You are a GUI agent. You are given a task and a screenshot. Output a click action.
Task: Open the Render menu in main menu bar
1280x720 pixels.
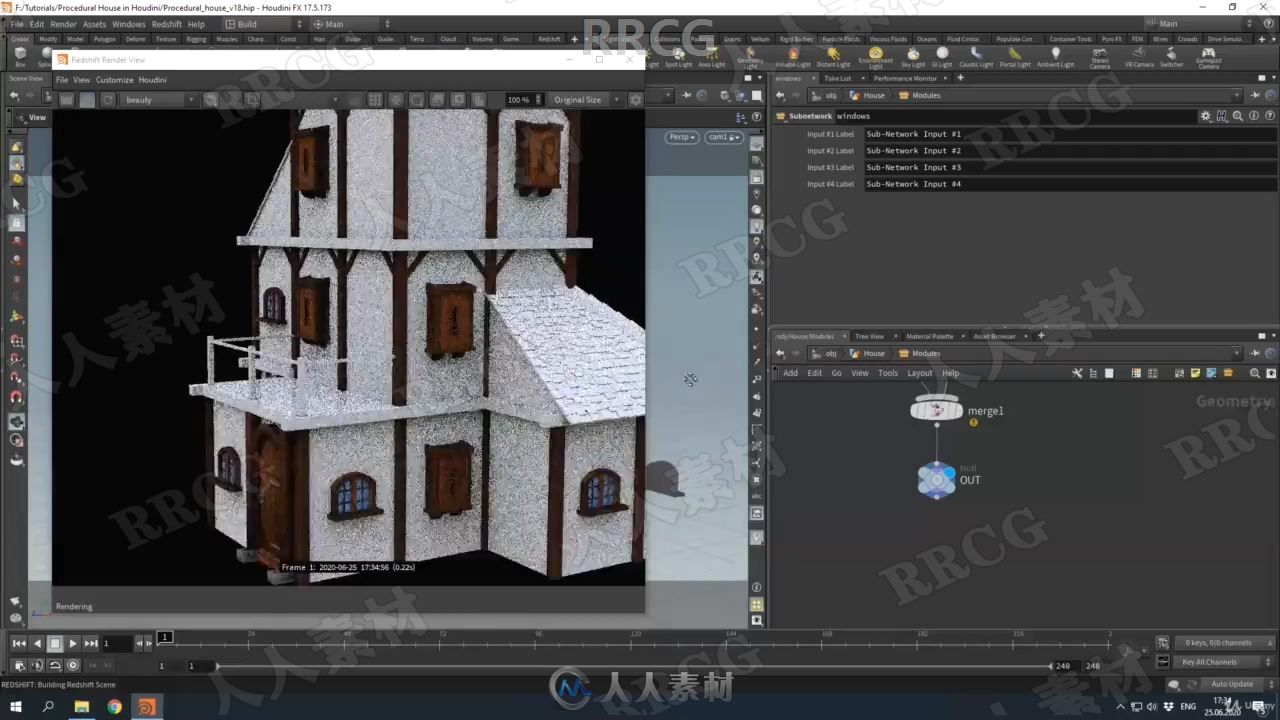(63, 24)
